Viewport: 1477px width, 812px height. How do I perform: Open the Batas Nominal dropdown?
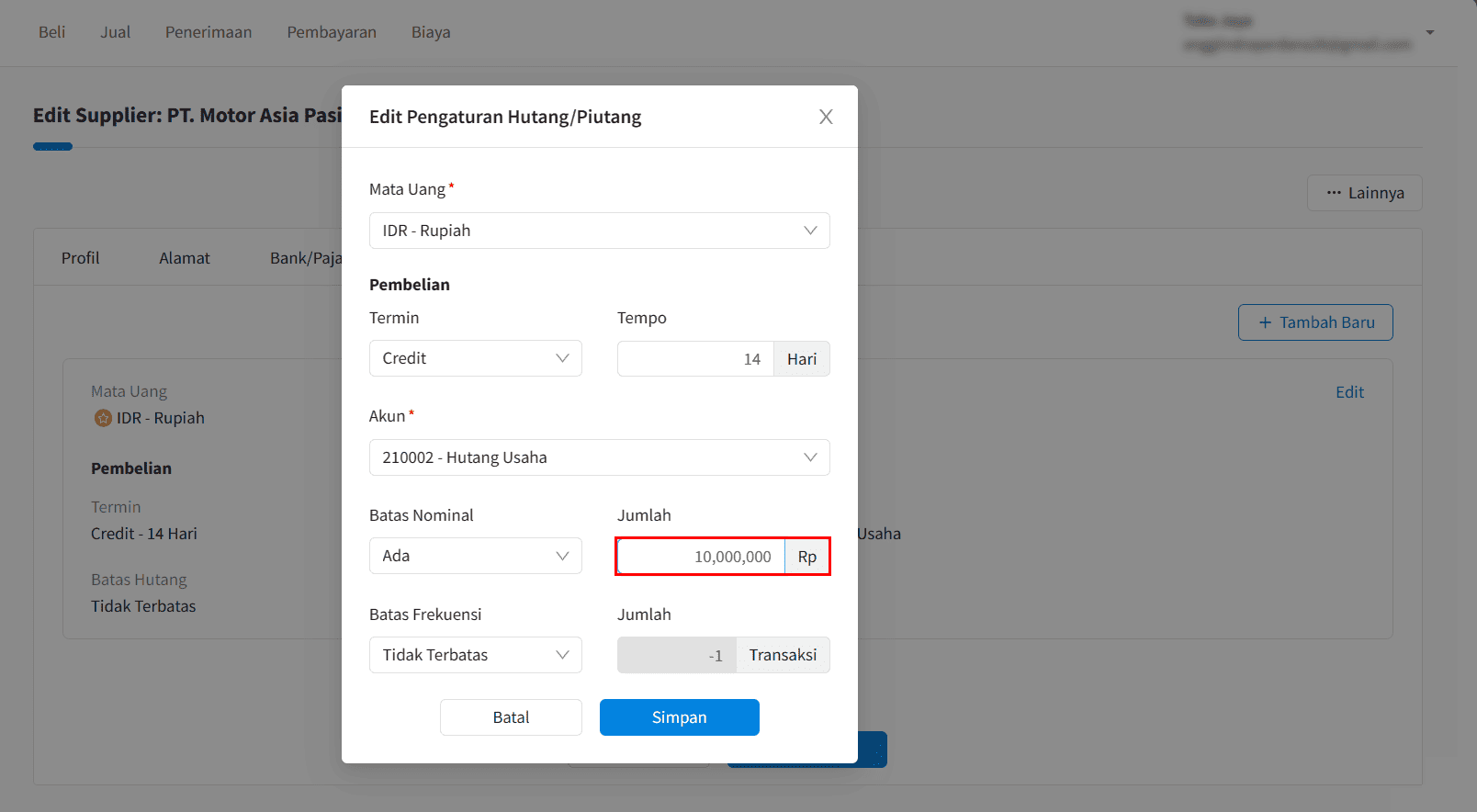coord(475,556)
